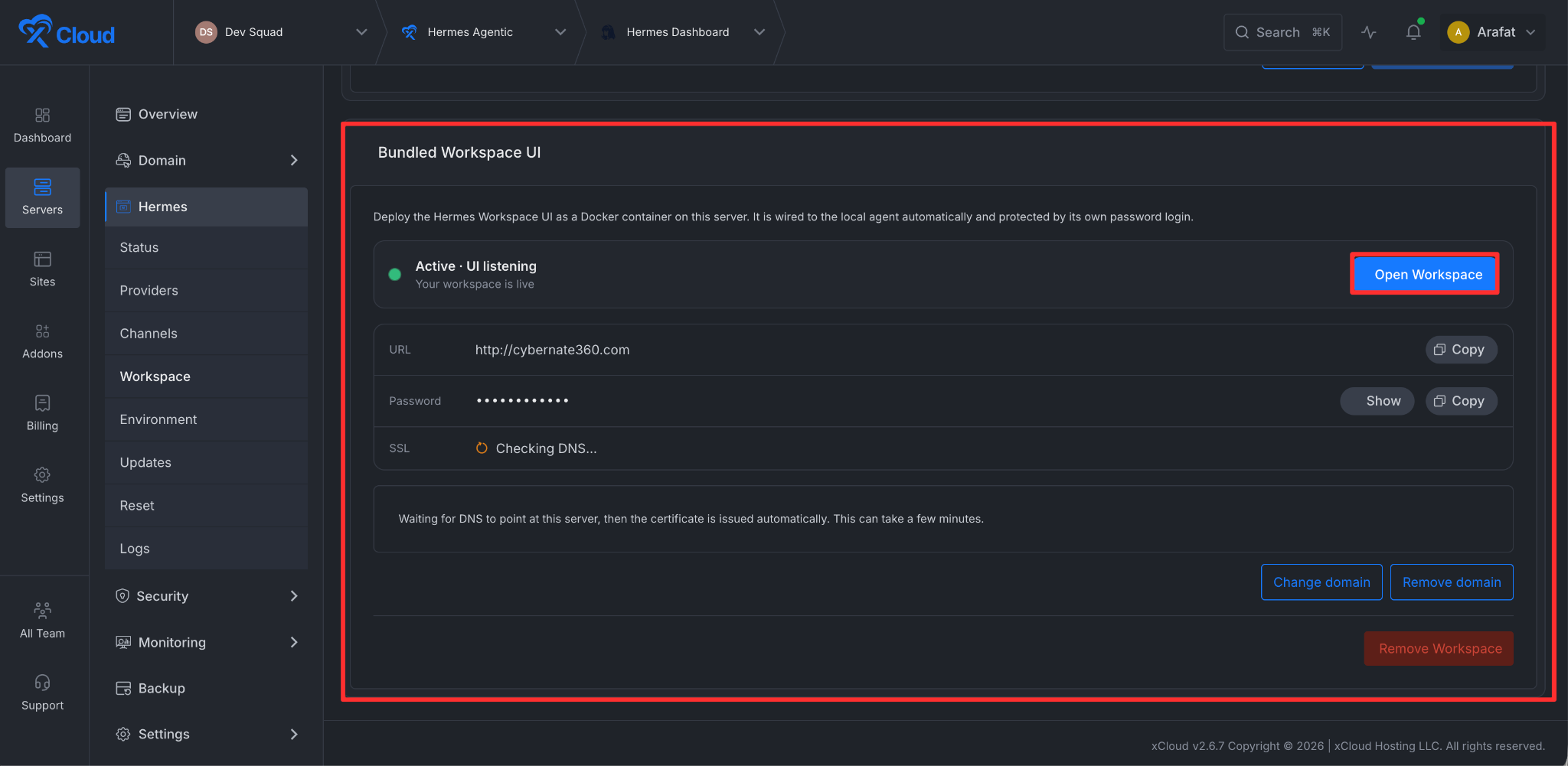Expand the Security submenu chevron
The width and height of the screenshot is (1568, 766).
coord(294,596)
